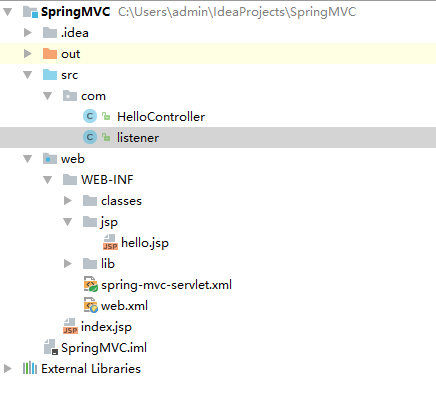Collapse the com package arrow

pos(48,96)
